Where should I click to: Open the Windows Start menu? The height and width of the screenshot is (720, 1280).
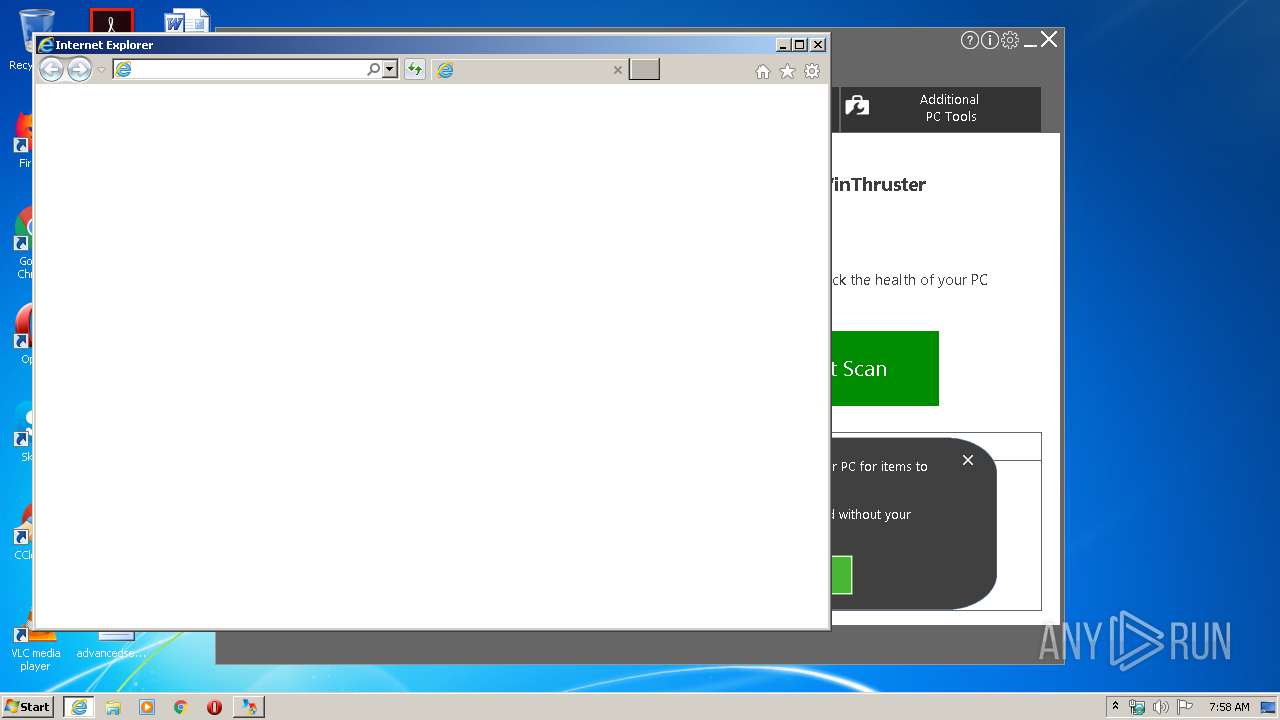pyautogui.click(x=27, y=706)
